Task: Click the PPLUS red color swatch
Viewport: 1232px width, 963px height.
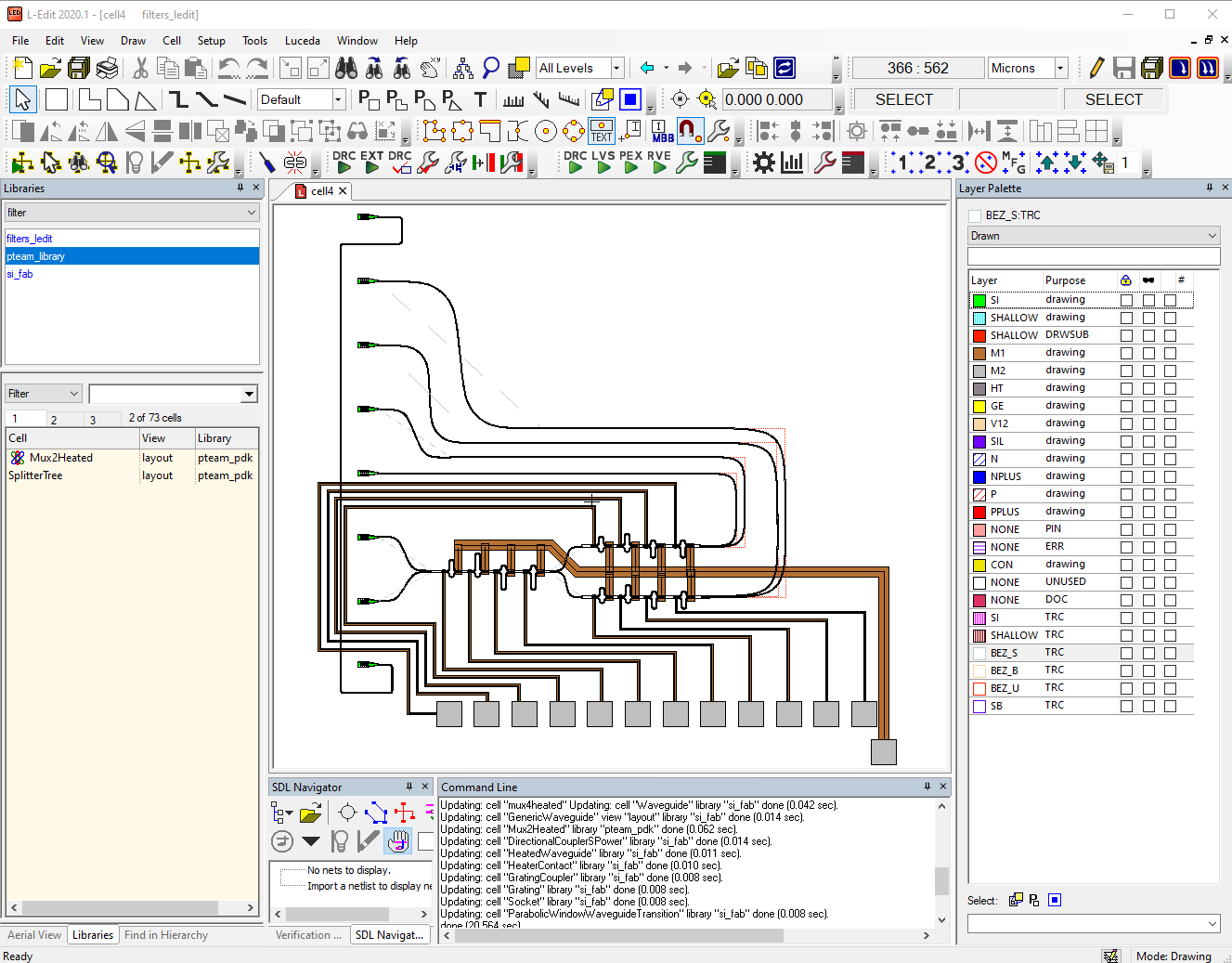Action: [x=979, y=512]
